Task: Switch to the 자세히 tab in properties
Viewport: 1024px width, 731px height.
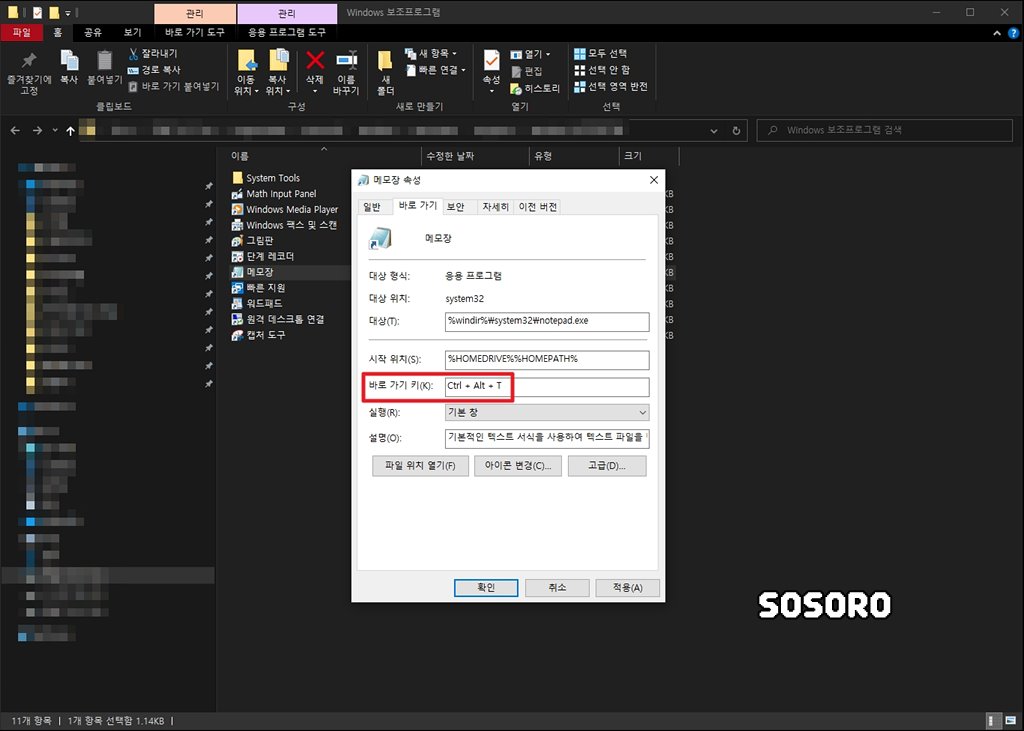Action: [495, 207]
